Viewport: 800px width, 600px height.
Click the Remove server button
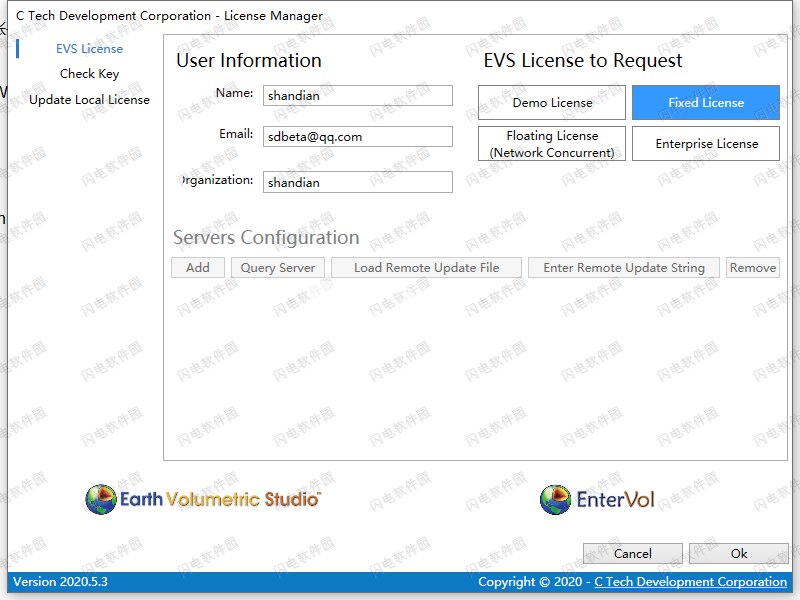[753, 267]
